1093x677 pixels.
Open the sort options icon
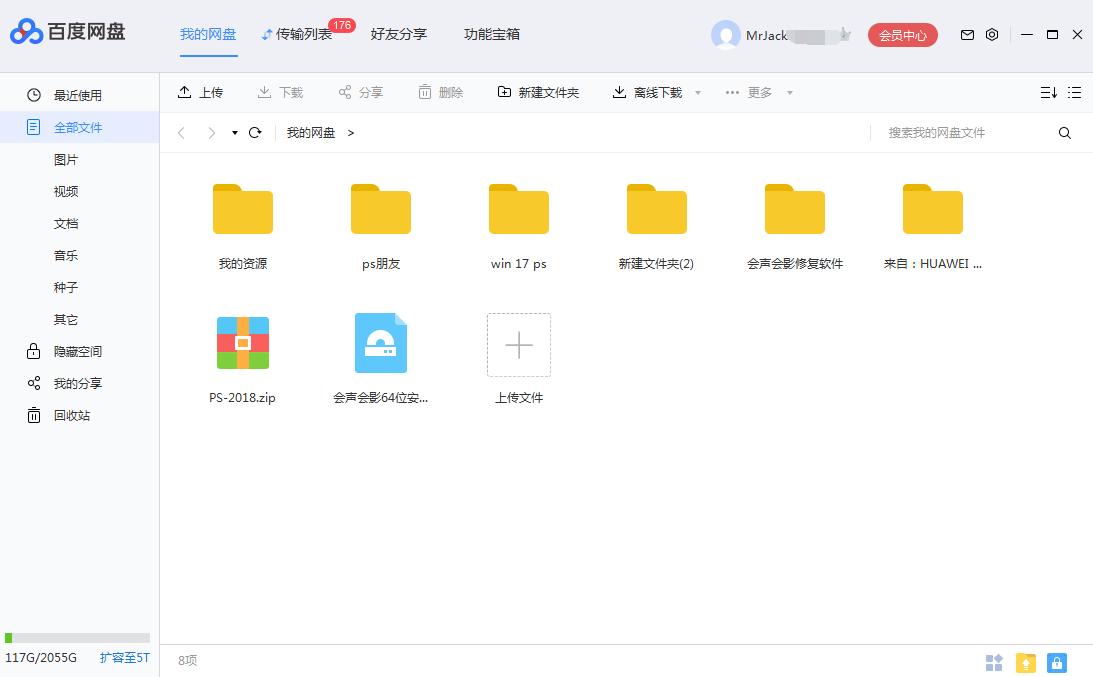(1047, 92)
